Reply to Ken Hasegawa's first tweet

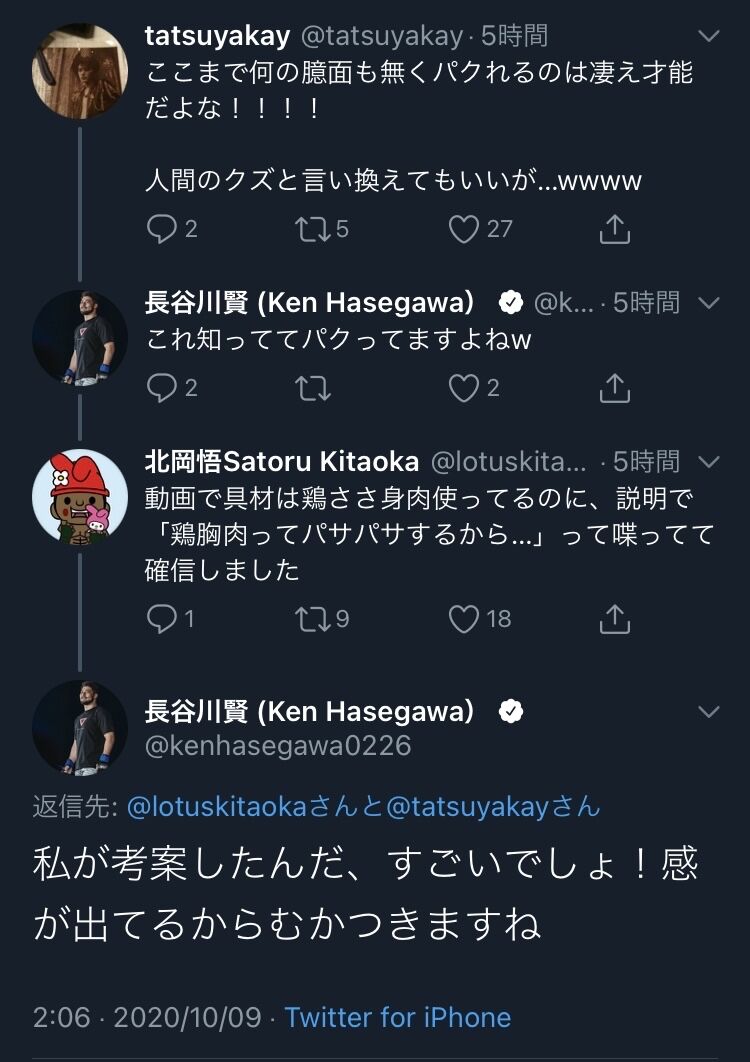161,388
